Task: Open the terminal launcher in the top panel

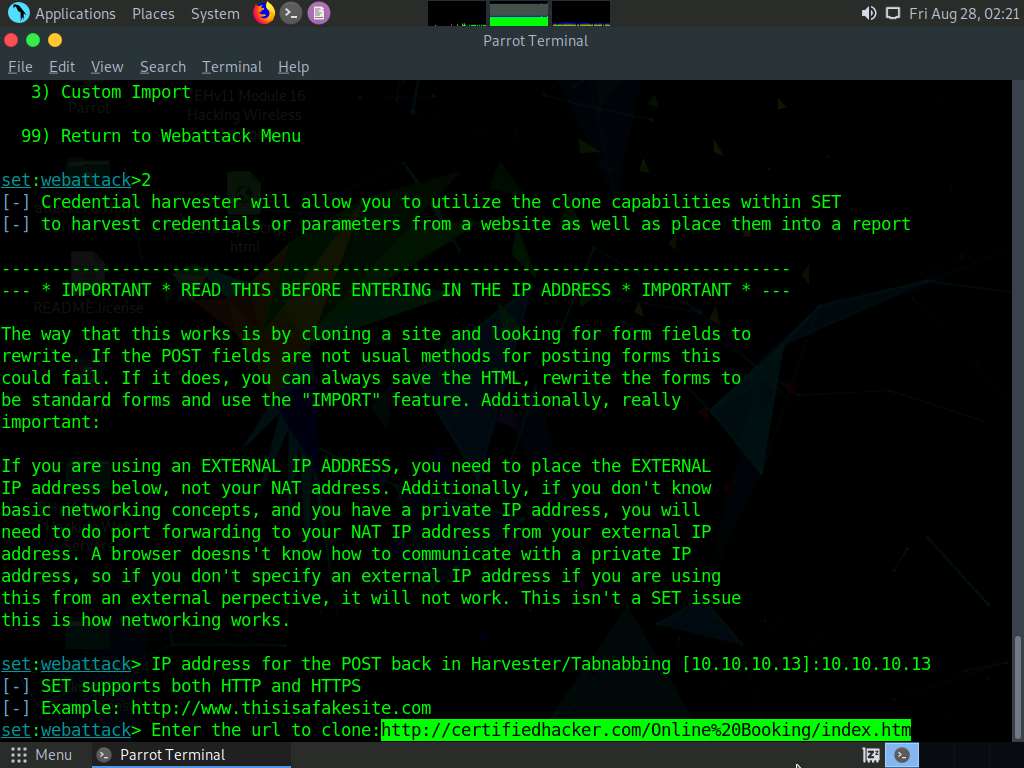Action: [290, 13]
